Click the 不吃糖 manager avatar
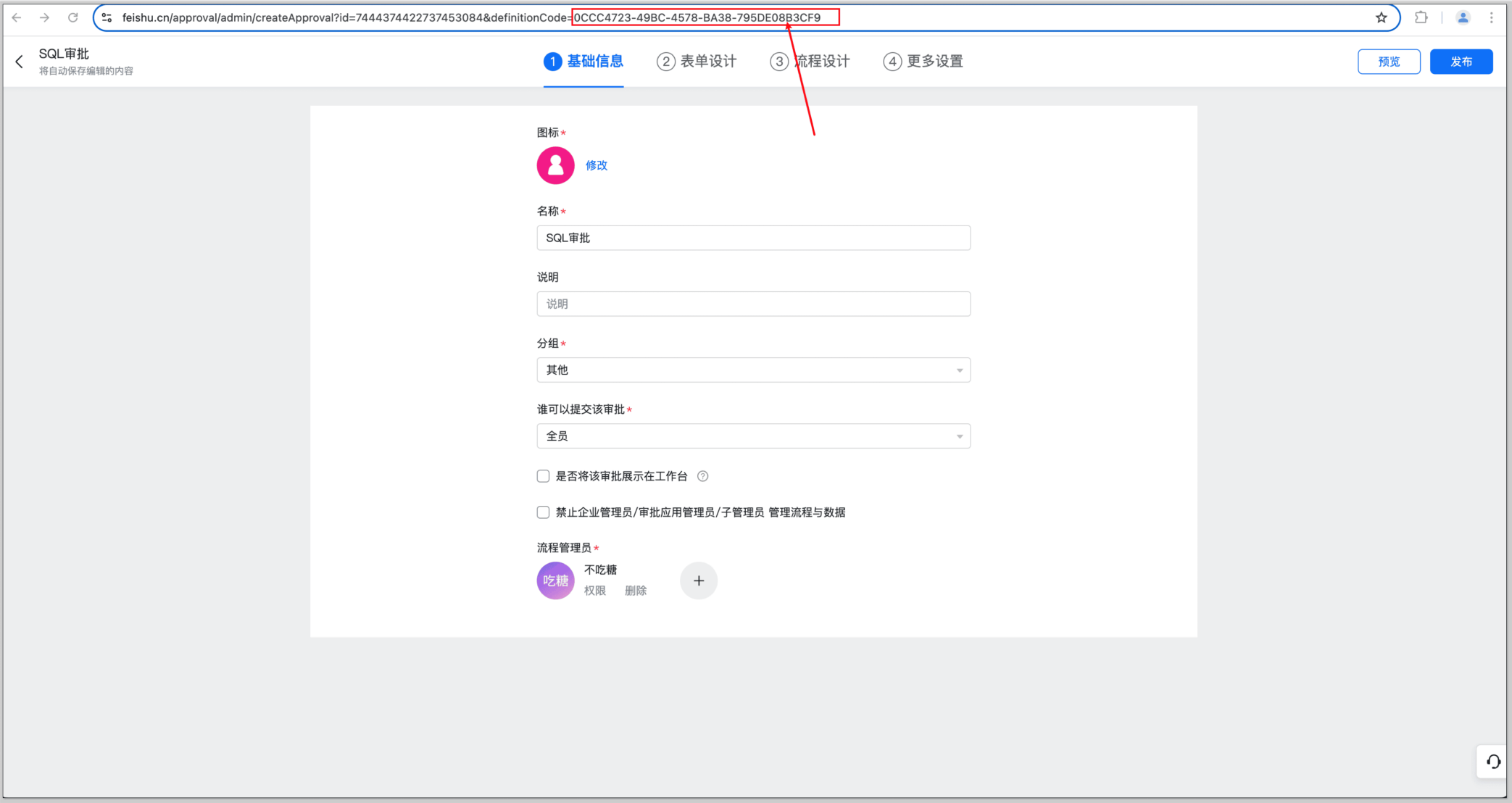This screenshot has width=1512, height=803. (555, 581)
